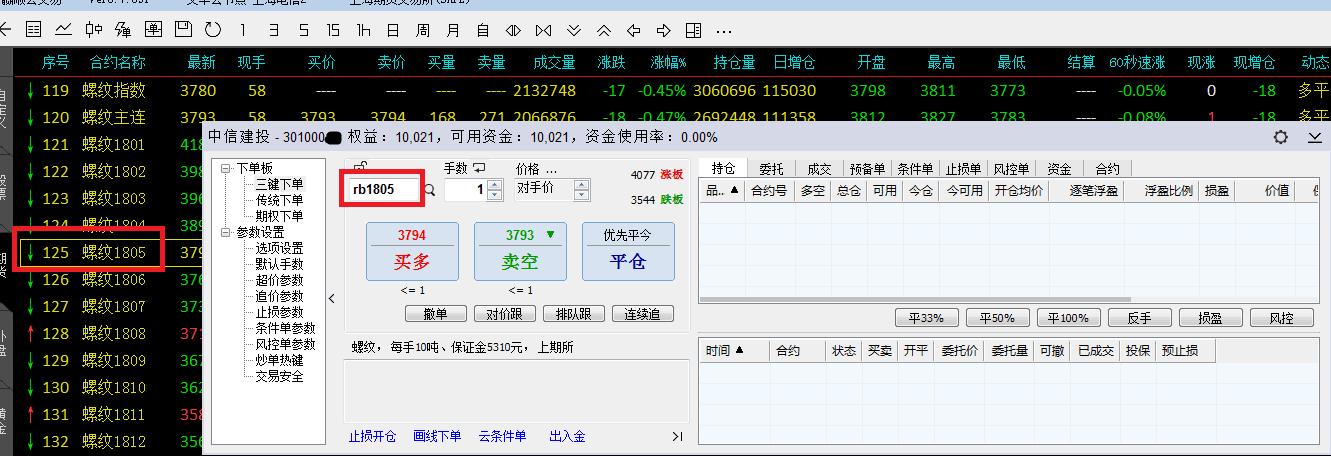Click the rb1805 contract code input field
Viewport: 1331px width, 456px height.
(382, 189)
